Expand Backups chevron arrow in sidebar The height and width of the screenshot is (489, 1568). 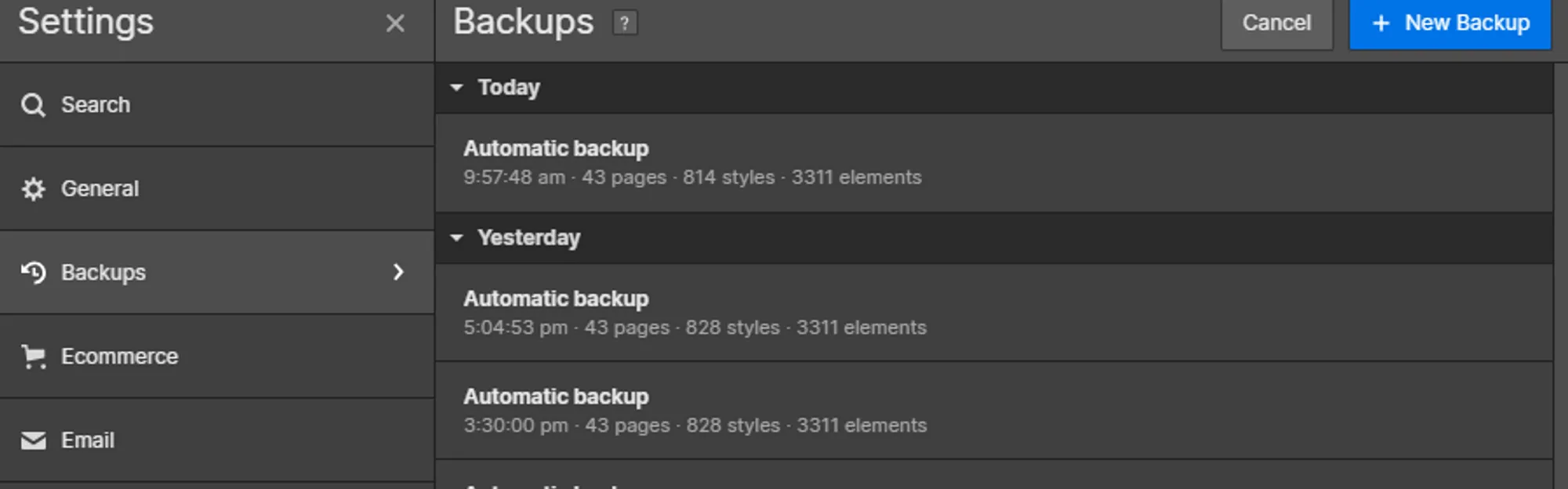pos(398,272)
